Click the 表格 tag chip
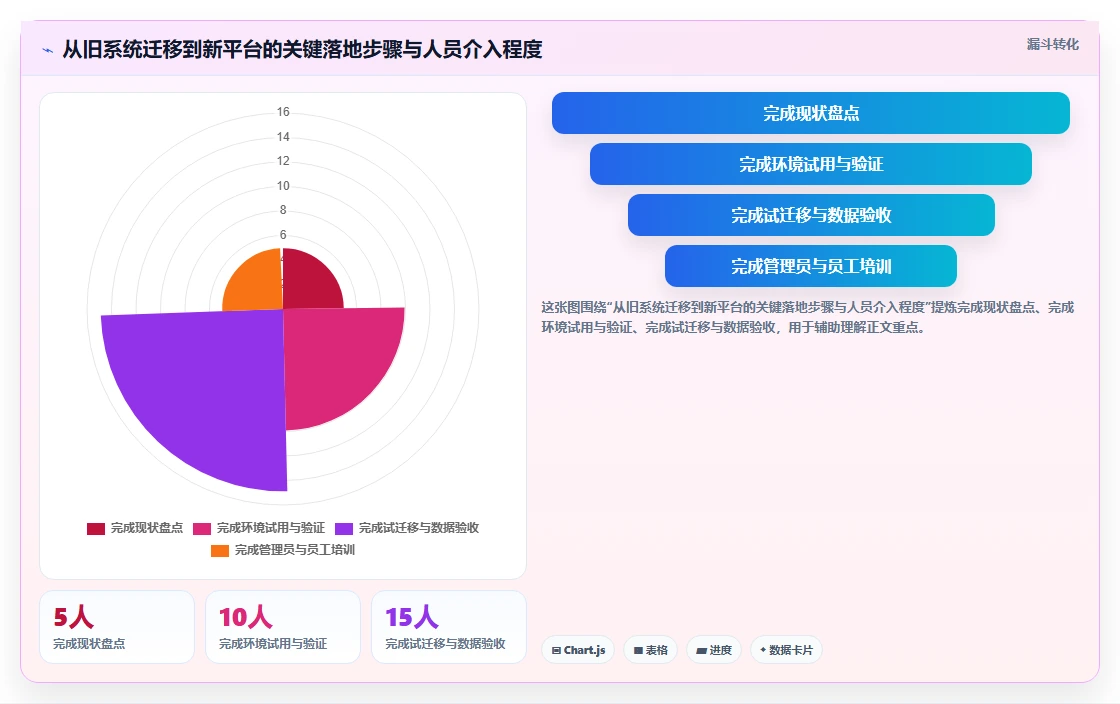The width and height of the screenshot is (1120, 704). click(651, 650)
